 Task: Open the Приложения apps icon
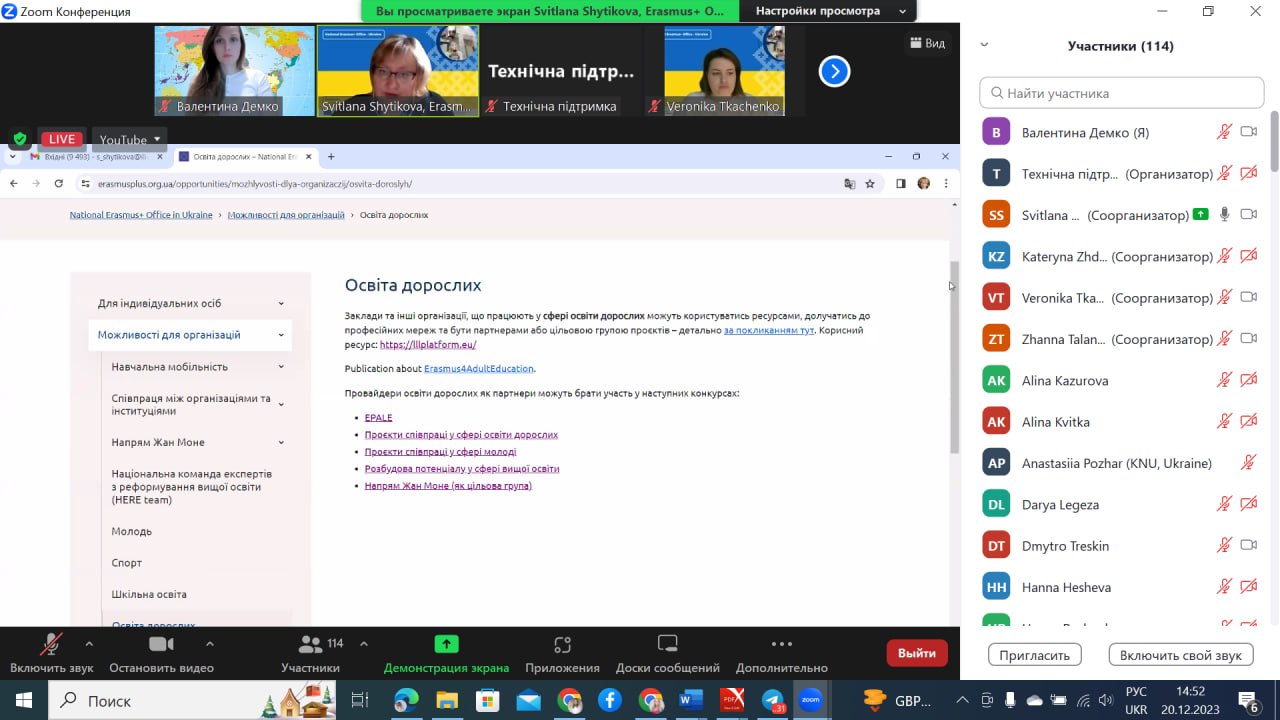click(562, 644)
